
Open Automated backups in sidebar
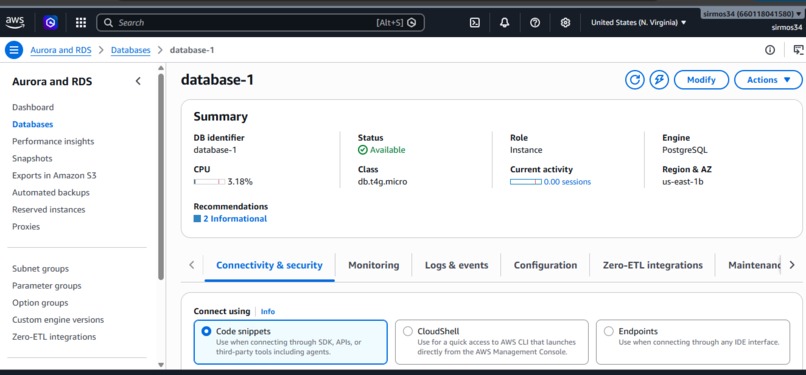(51, 193)
